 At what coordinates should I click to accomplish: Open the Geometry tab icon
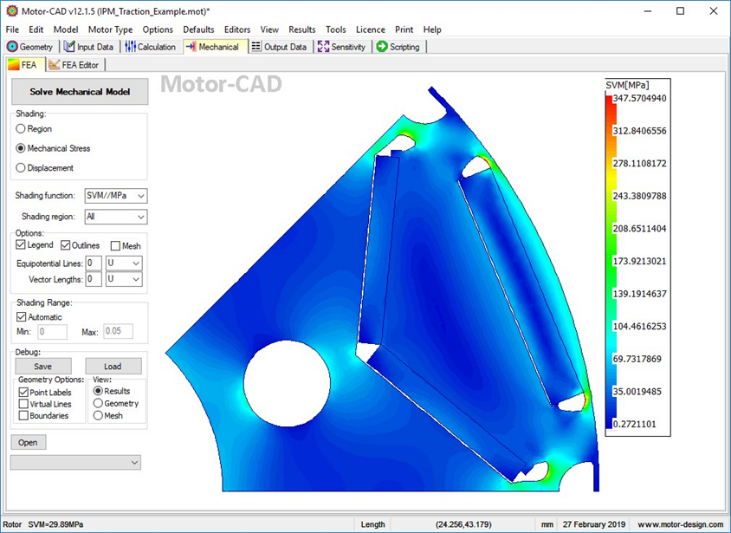(12, 47)
